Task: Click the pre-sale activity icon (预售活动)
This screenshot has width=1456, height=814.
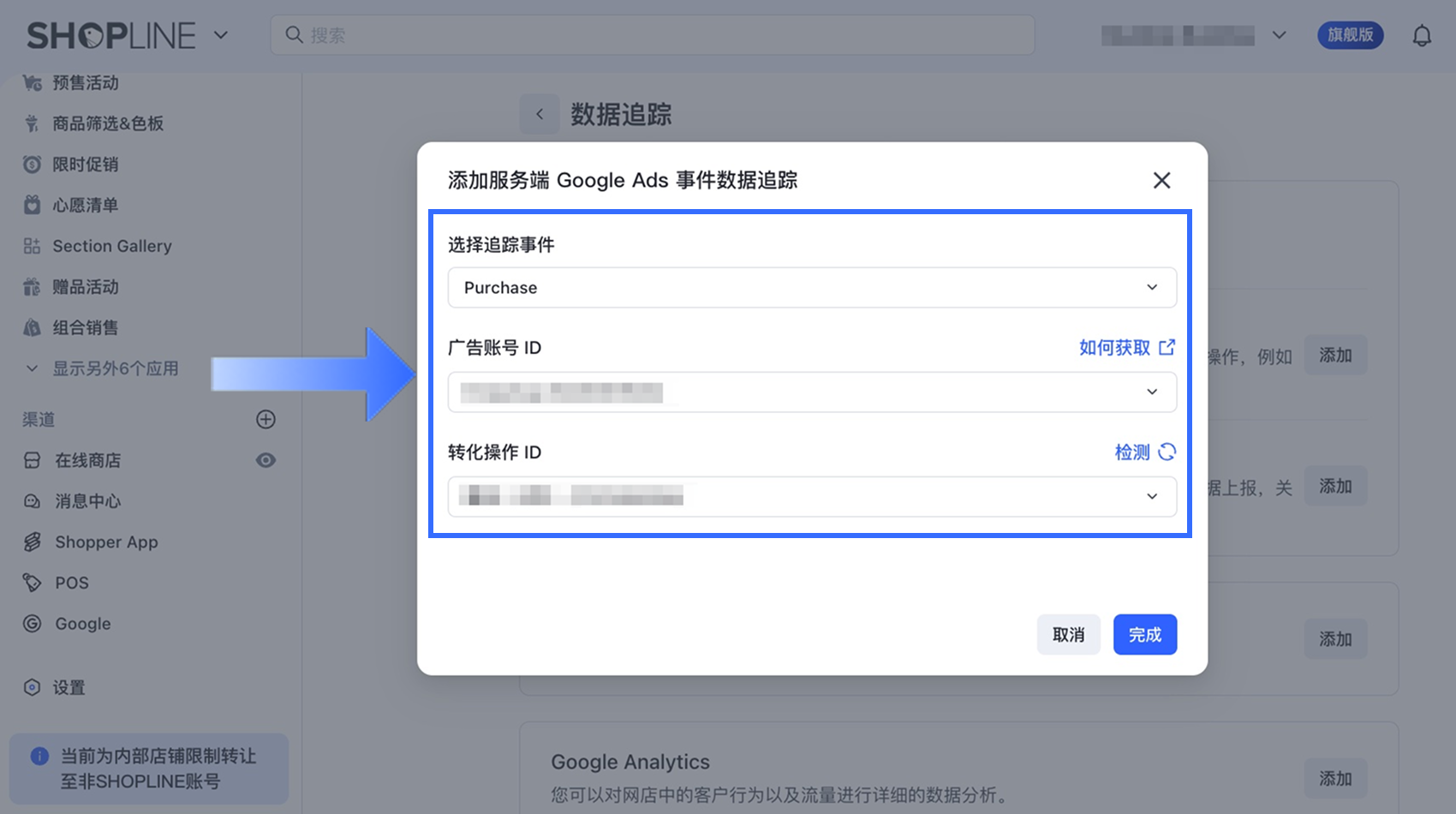Action: pos(33,83)
